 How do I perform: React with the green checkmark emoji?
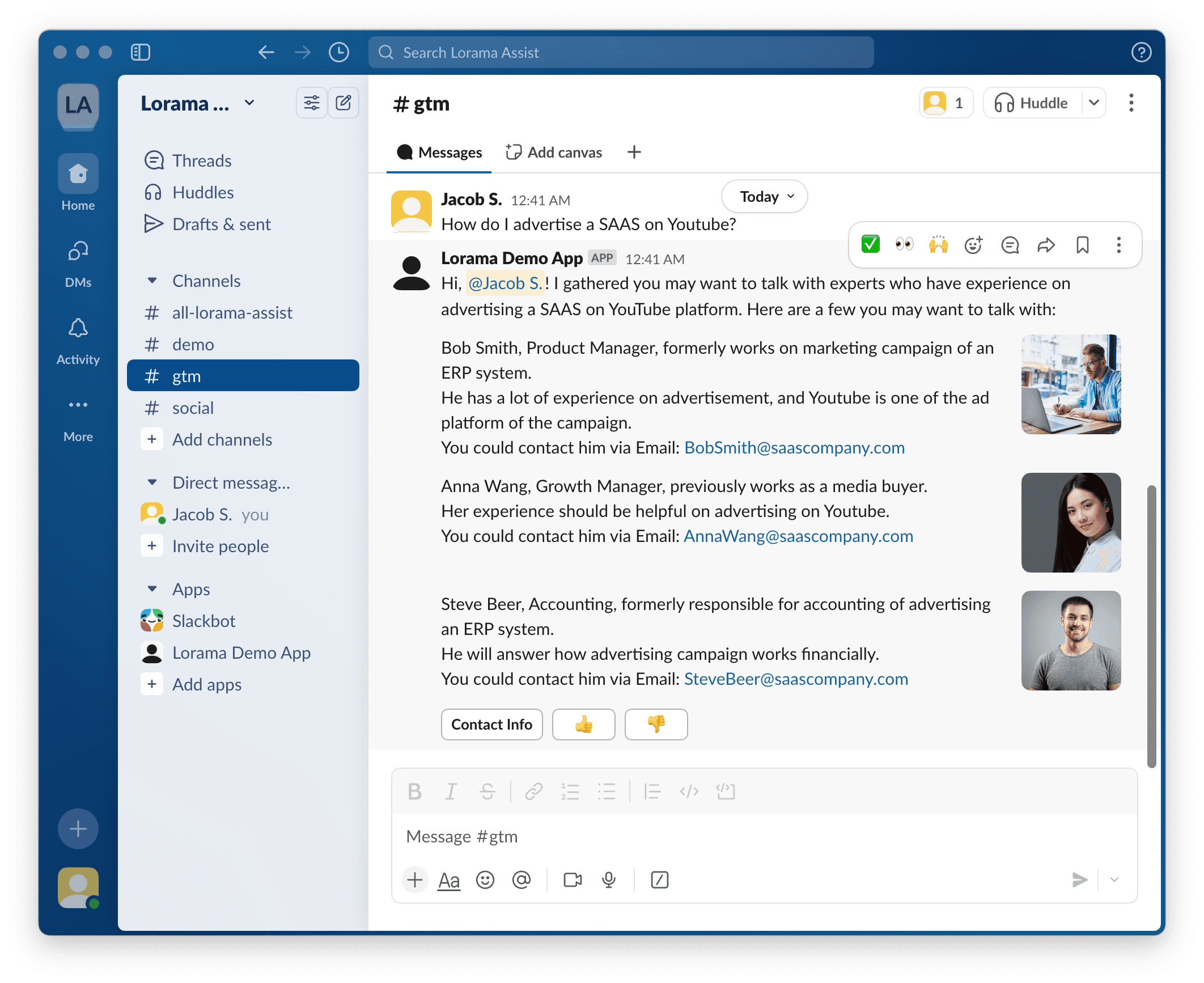click(870, 244)
